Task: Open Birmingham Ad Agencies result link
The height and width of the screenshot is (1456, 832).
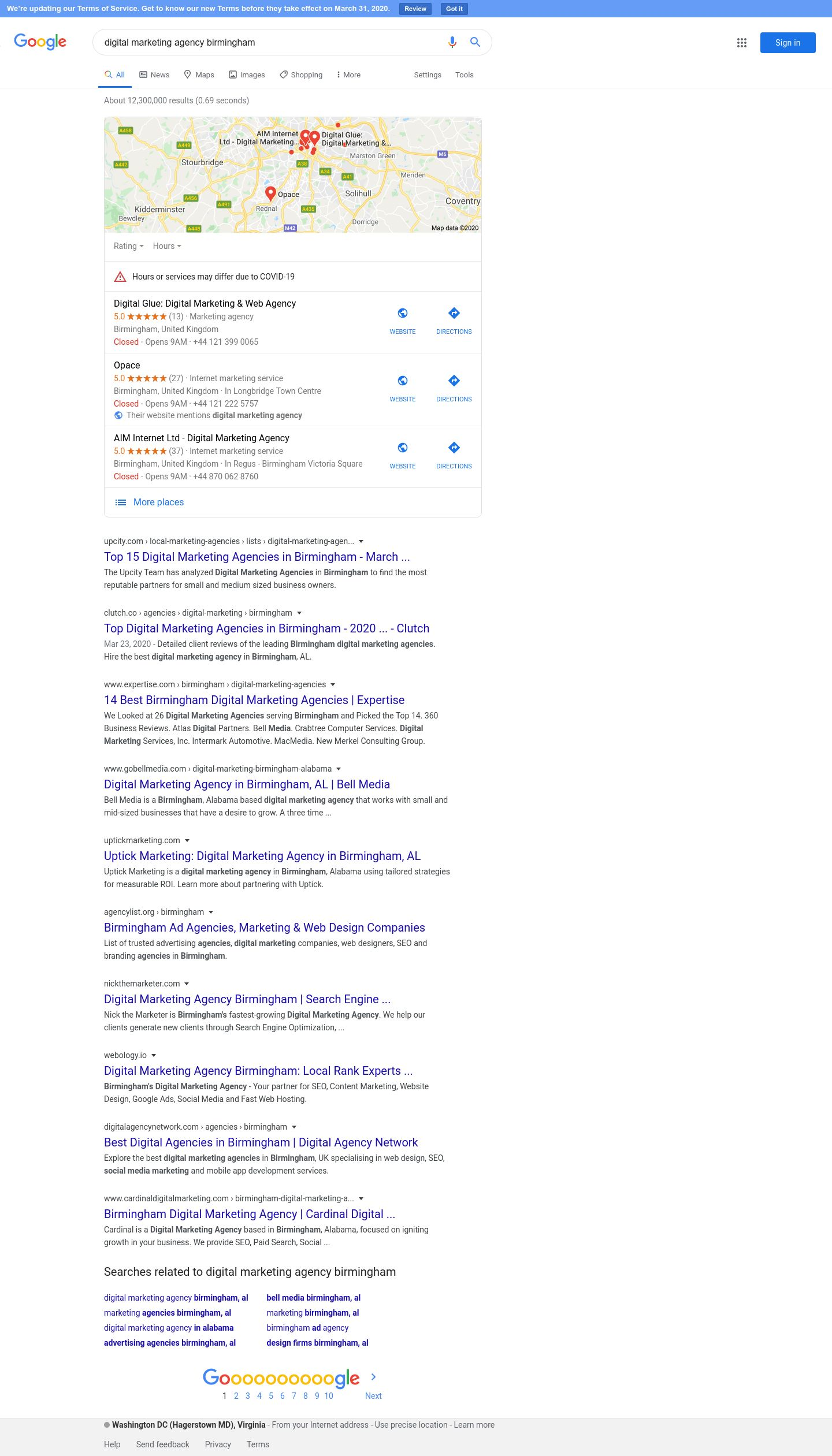Action: 265,928
